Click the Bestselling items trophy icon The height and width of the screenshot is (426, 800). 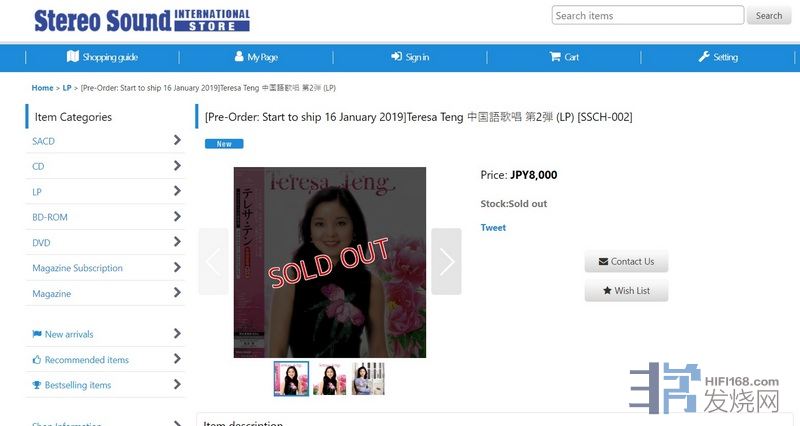coord(37,385)
